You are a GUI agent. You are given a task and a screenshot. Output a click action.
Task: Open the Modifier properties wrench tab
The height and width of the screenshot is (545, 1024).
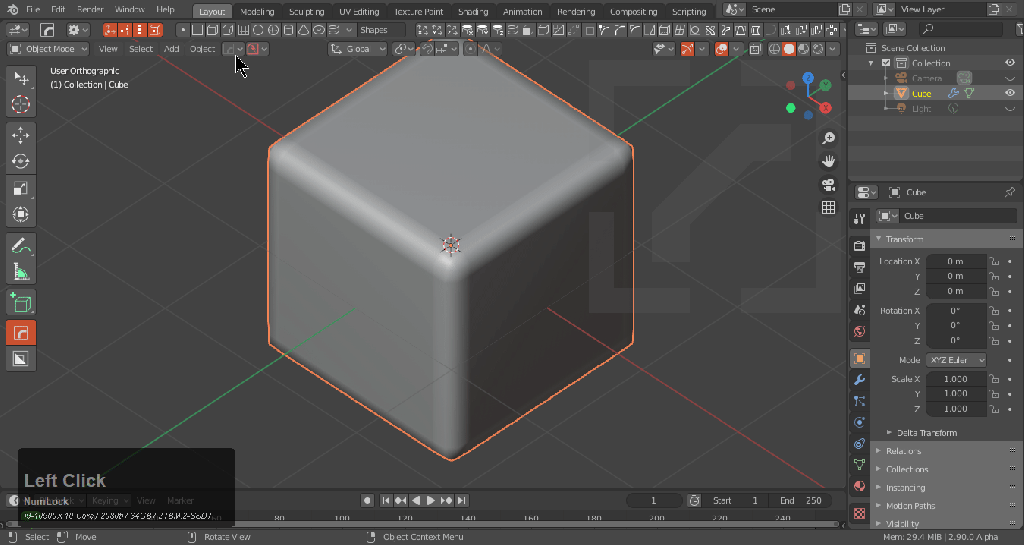(x=859, y=379)
